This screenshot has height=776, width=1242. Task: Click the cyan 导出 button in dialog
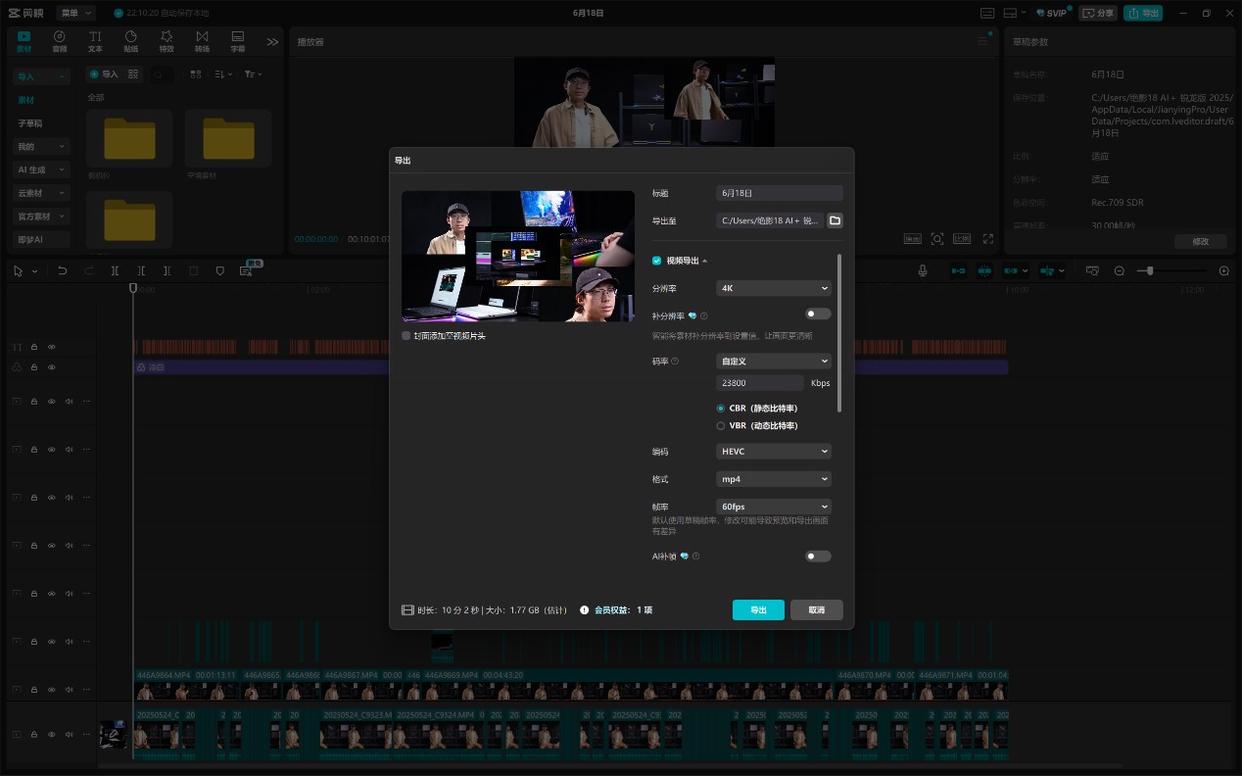758,610
